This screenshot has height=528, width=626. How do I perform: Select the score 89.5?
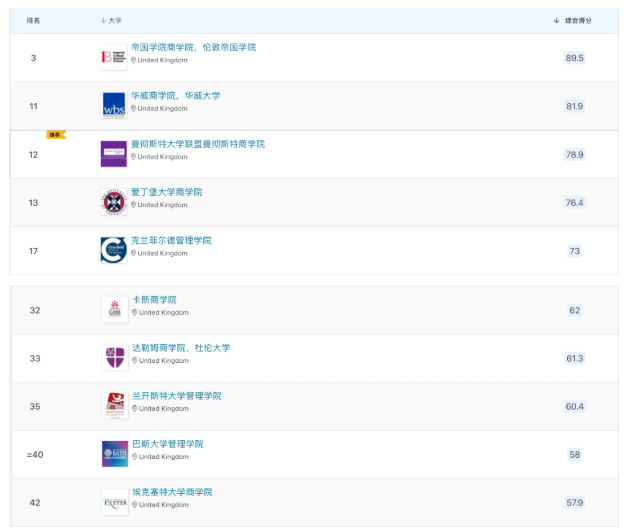[574, 58]
